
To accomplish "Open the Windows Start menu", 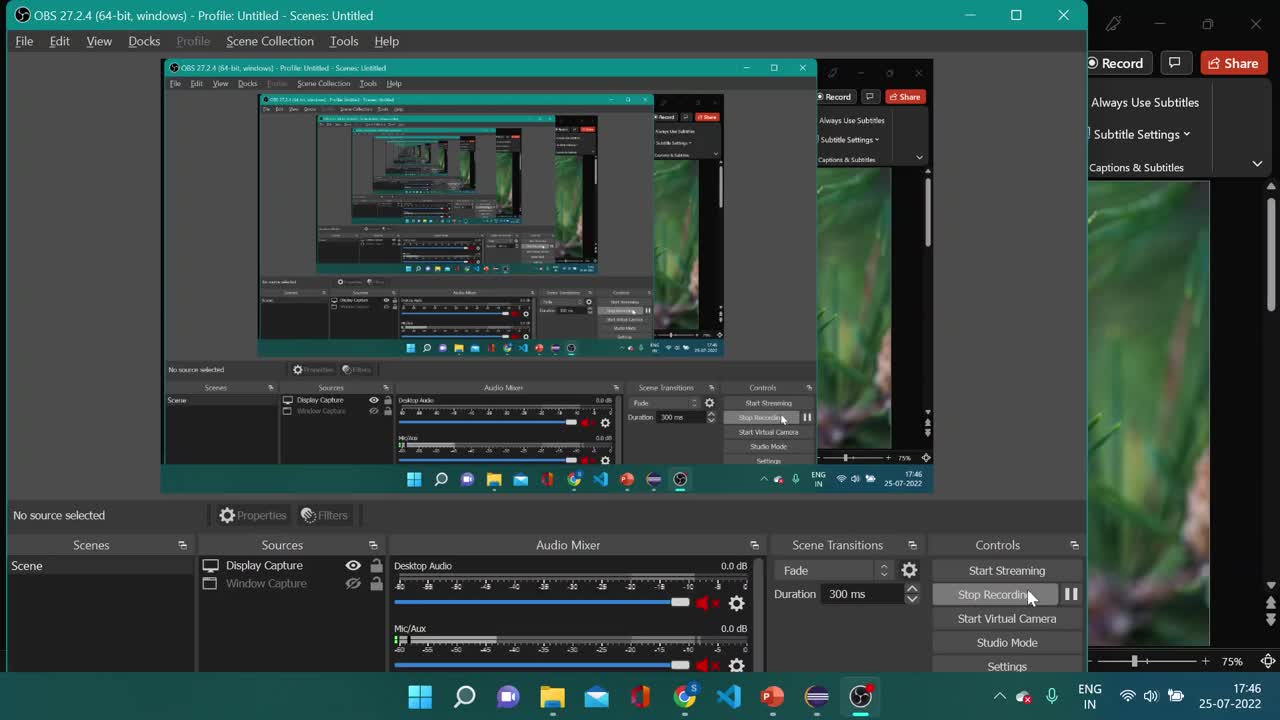I will coord(420,696).
